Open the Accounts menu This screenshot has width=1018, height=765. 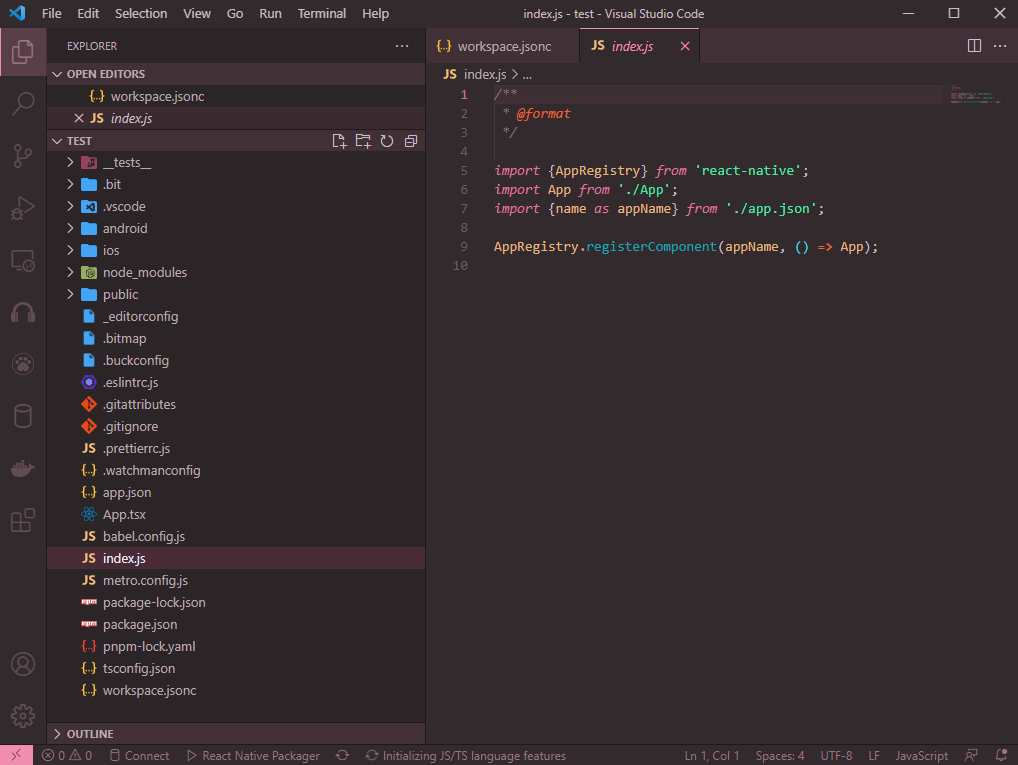[23, 664]
